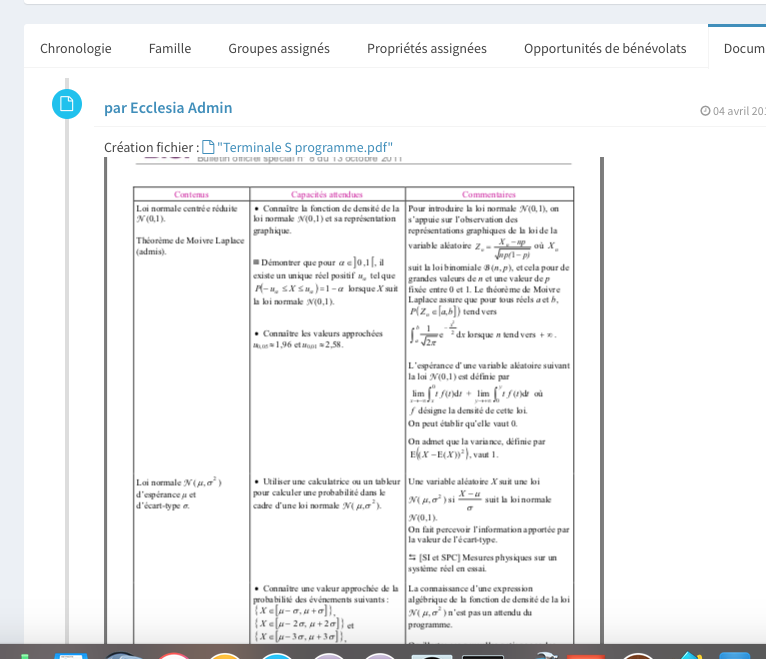Image resolution: width=766 pixels, height=659 pixels.
Task: Click the Contenus column header in the PDF
Action: pos(191,194)
